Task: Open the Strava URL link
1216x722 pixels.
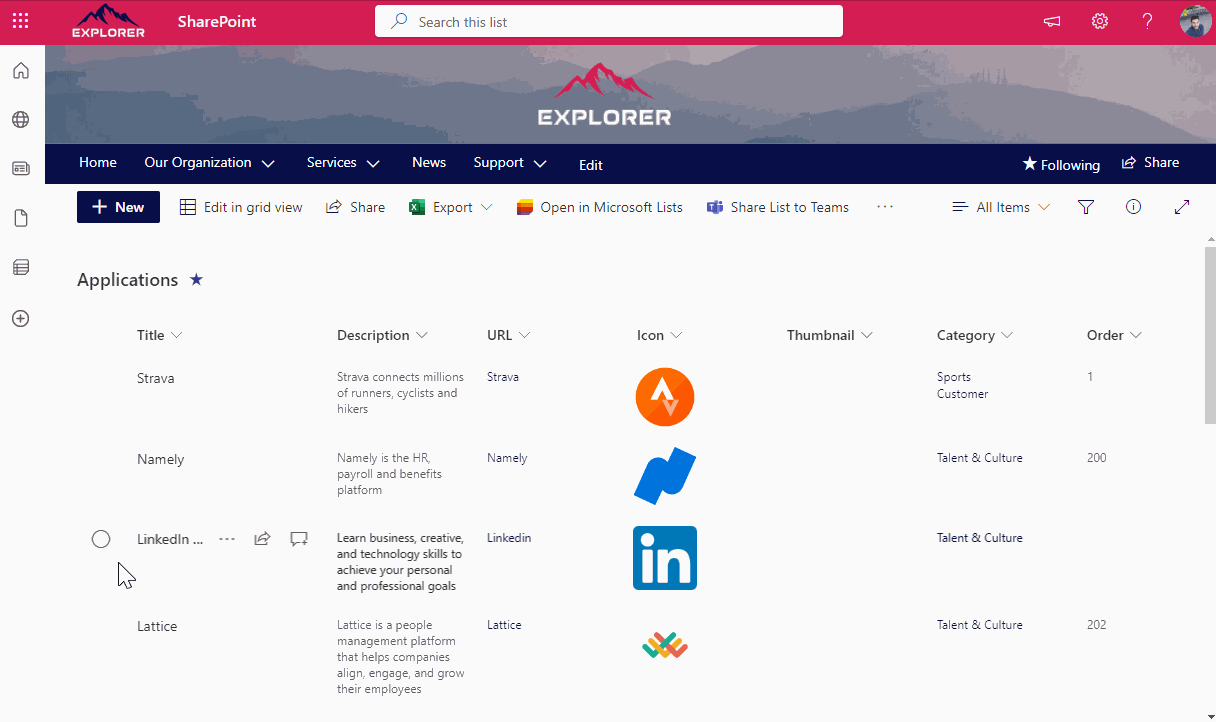Action: click(503, 377)
